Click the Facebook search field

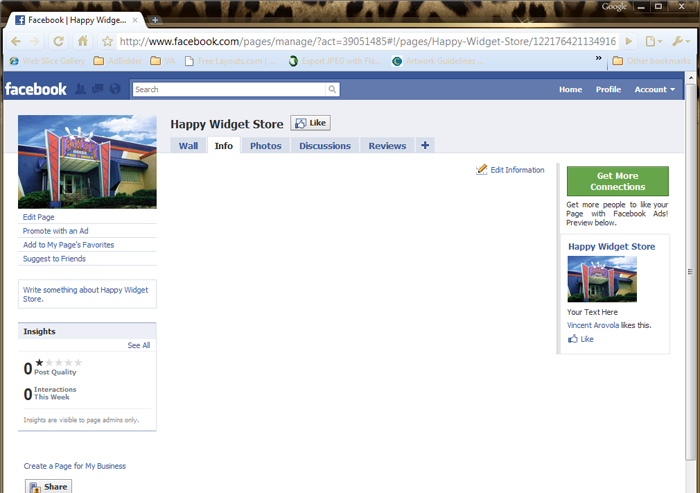pos(229,89)
